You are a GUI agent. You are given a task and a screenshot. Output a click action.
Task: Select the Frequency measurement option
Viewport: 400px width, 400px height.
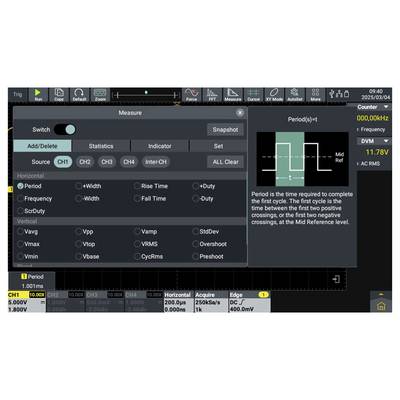click(35, 199)
